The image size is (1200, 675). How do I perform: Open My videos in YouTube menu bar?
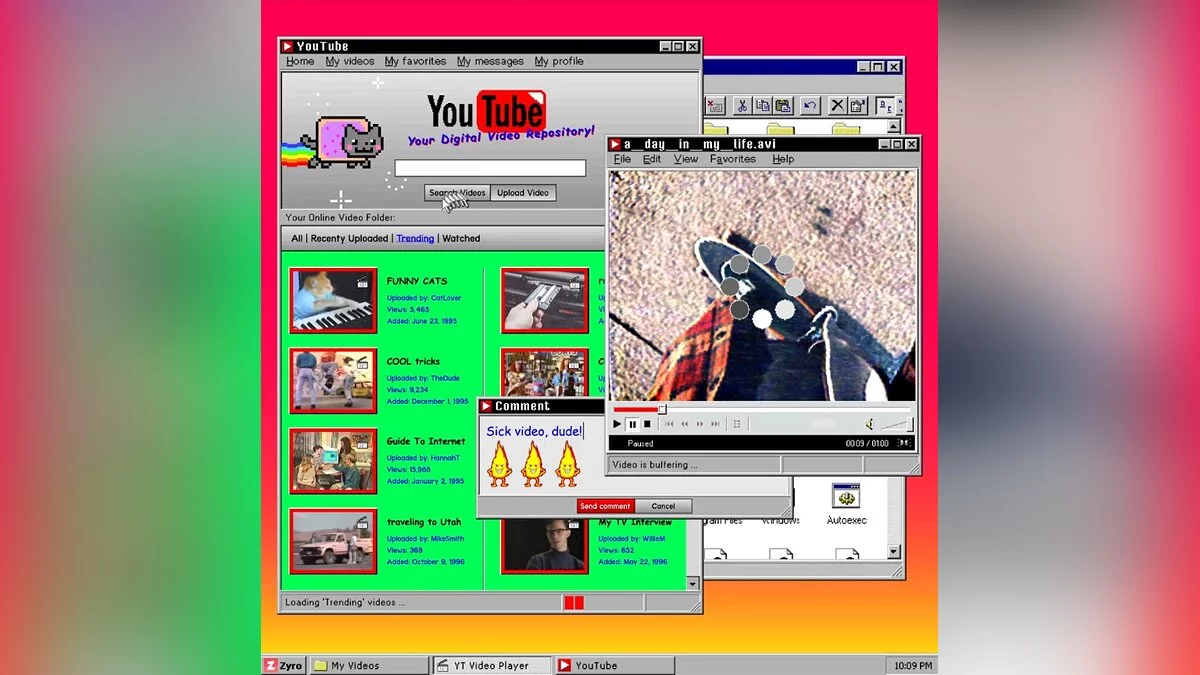pos(350,61)
